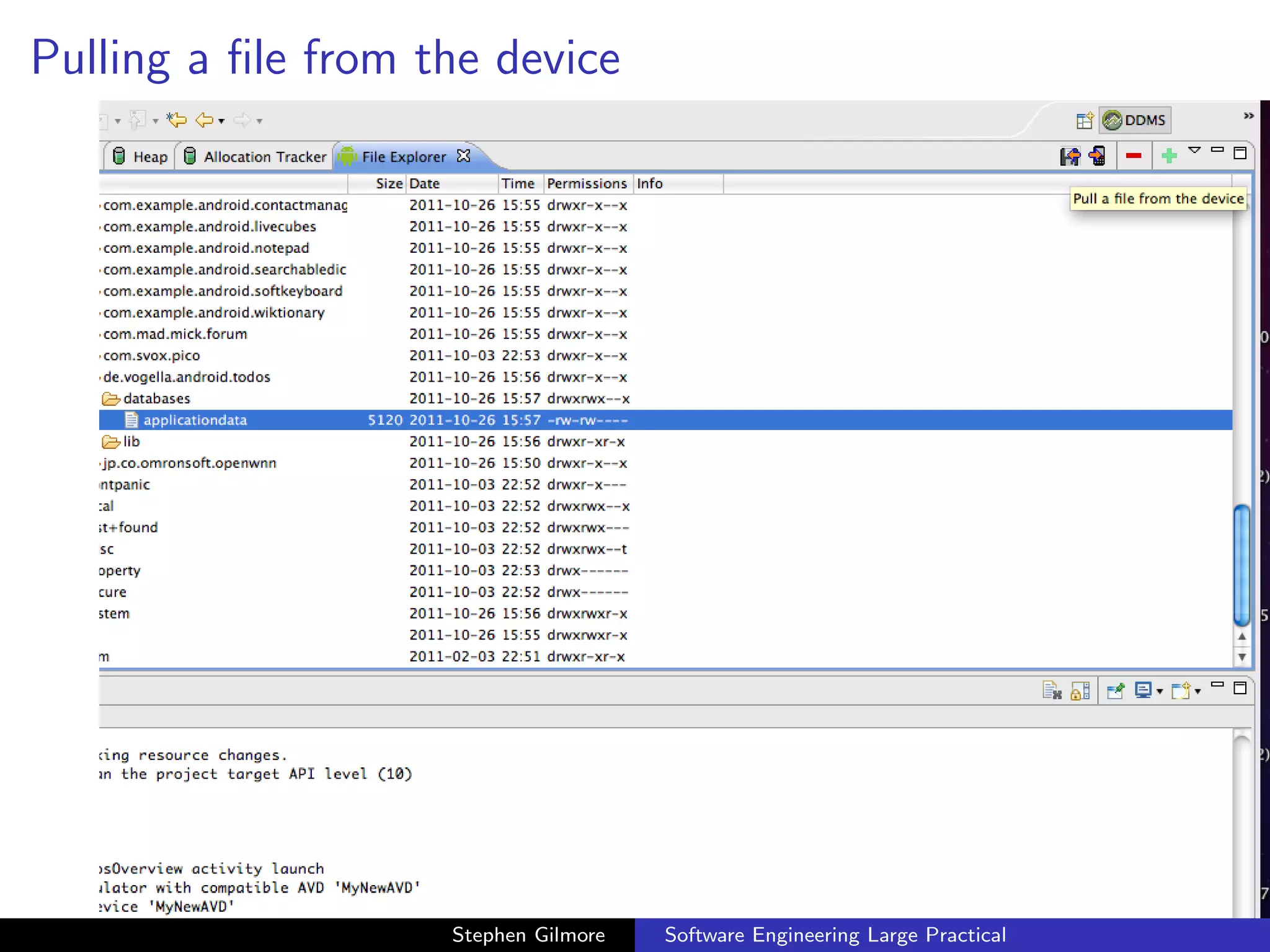Close the File Explorer tab
Screen dimensions: 1270x952
click(463, 156)
